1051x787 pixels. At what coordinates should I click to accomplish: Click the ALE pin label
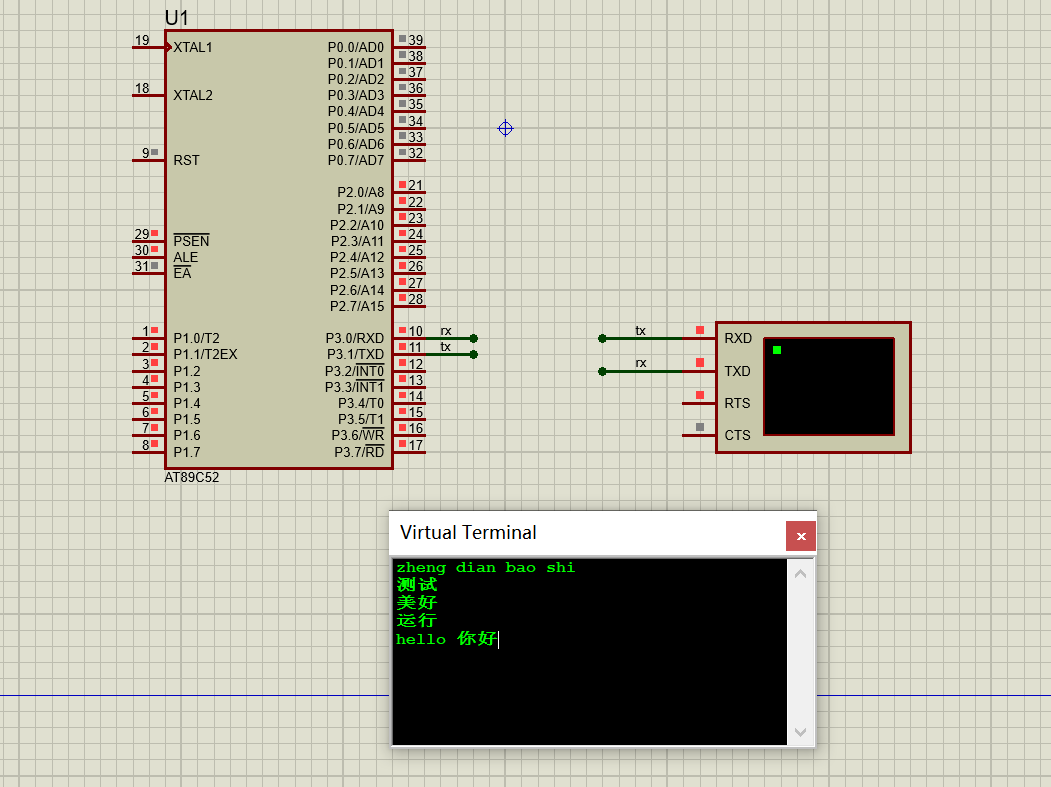(x=186, y=258)
